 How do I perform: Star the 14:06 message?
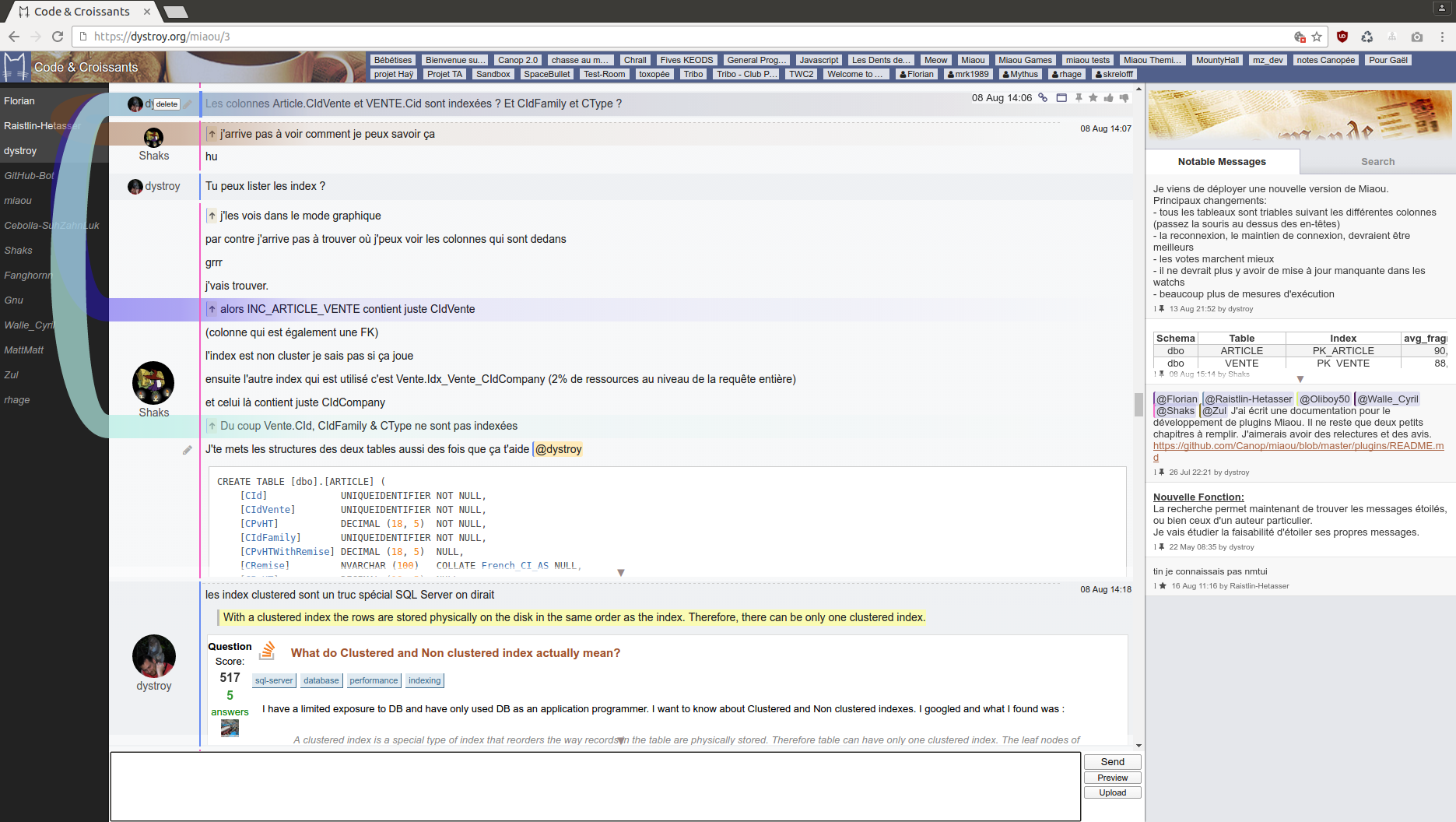1093,98
